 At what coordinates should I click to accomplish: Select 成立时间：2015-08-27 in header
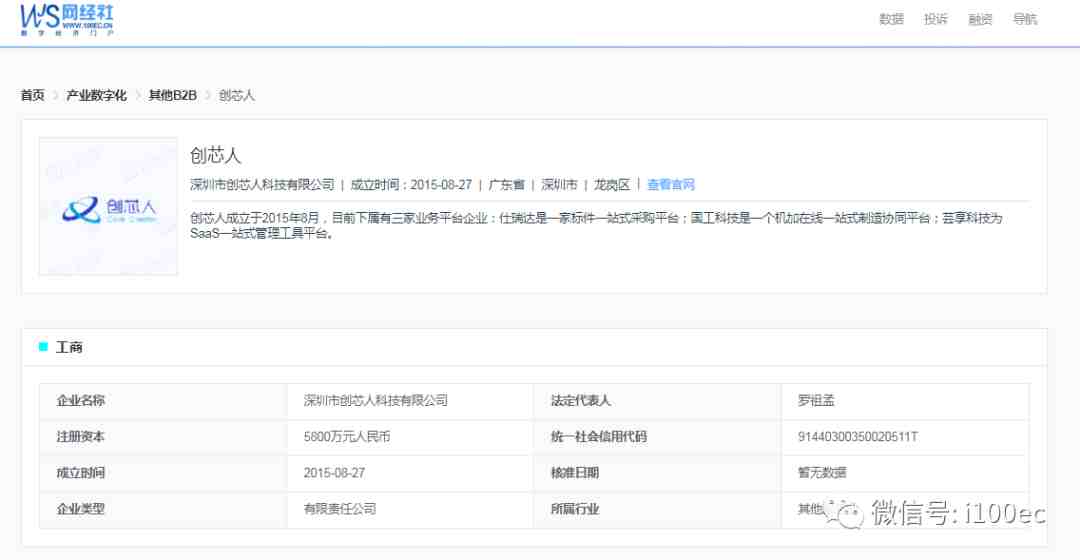[411, 185]
